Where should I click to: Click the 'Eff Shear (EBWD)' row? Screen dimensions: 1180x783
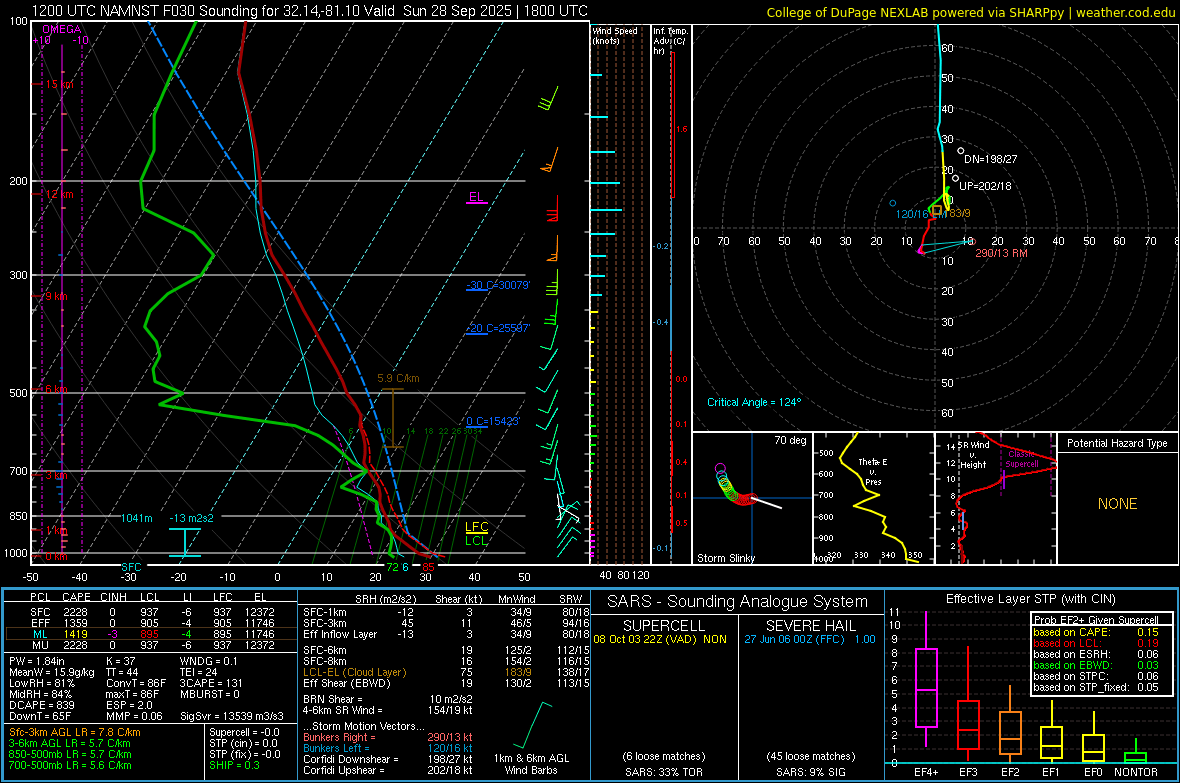(446, 684)
